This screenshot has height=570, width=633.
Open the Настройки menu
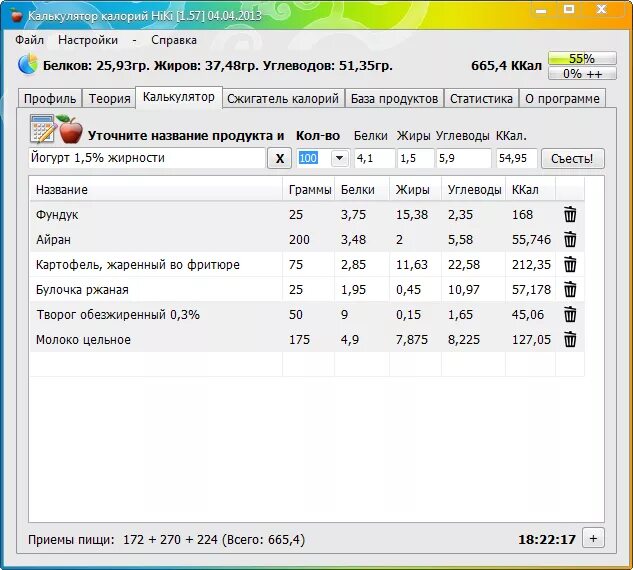click(x=88, y=40)
